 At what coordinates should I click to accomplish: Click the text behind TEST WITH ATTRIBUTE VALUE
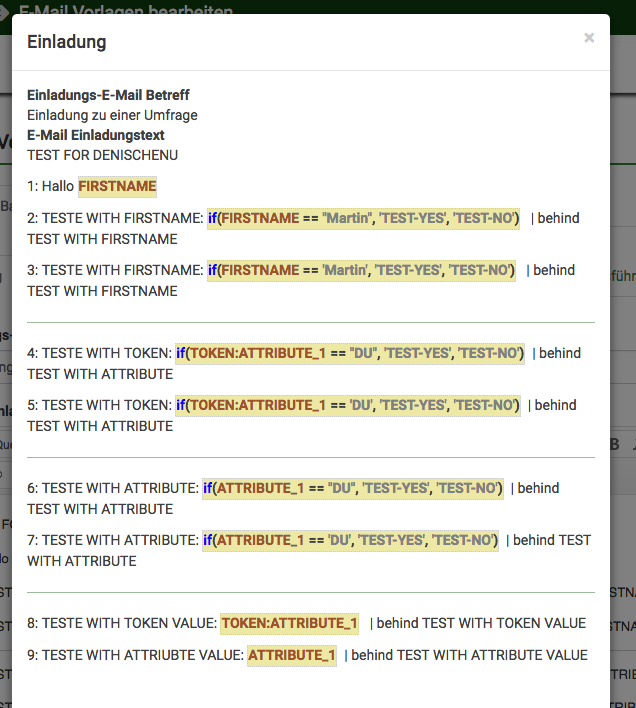click(x=466, y=655)
